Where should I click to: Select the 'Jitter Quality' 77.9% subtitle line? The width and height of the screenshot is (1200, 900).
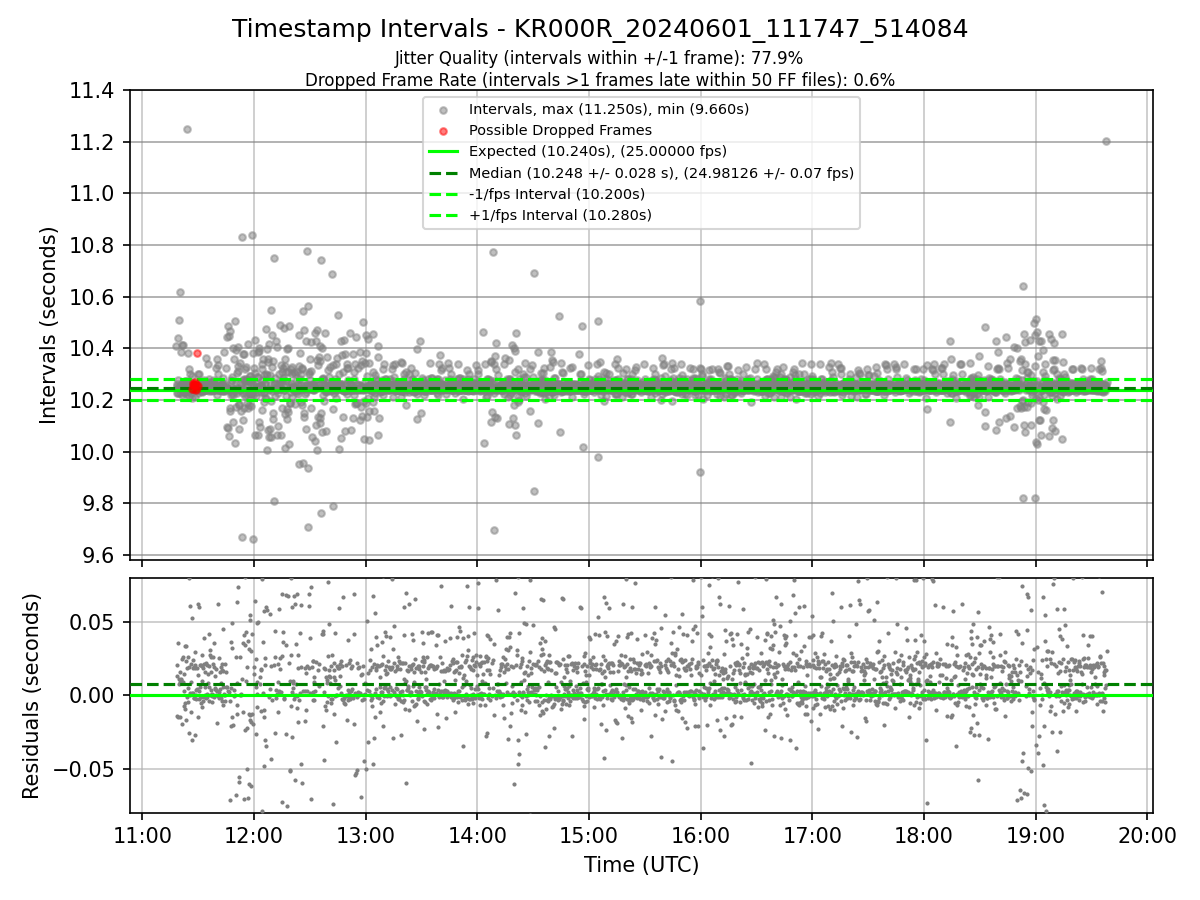click(x=599, y=58)
